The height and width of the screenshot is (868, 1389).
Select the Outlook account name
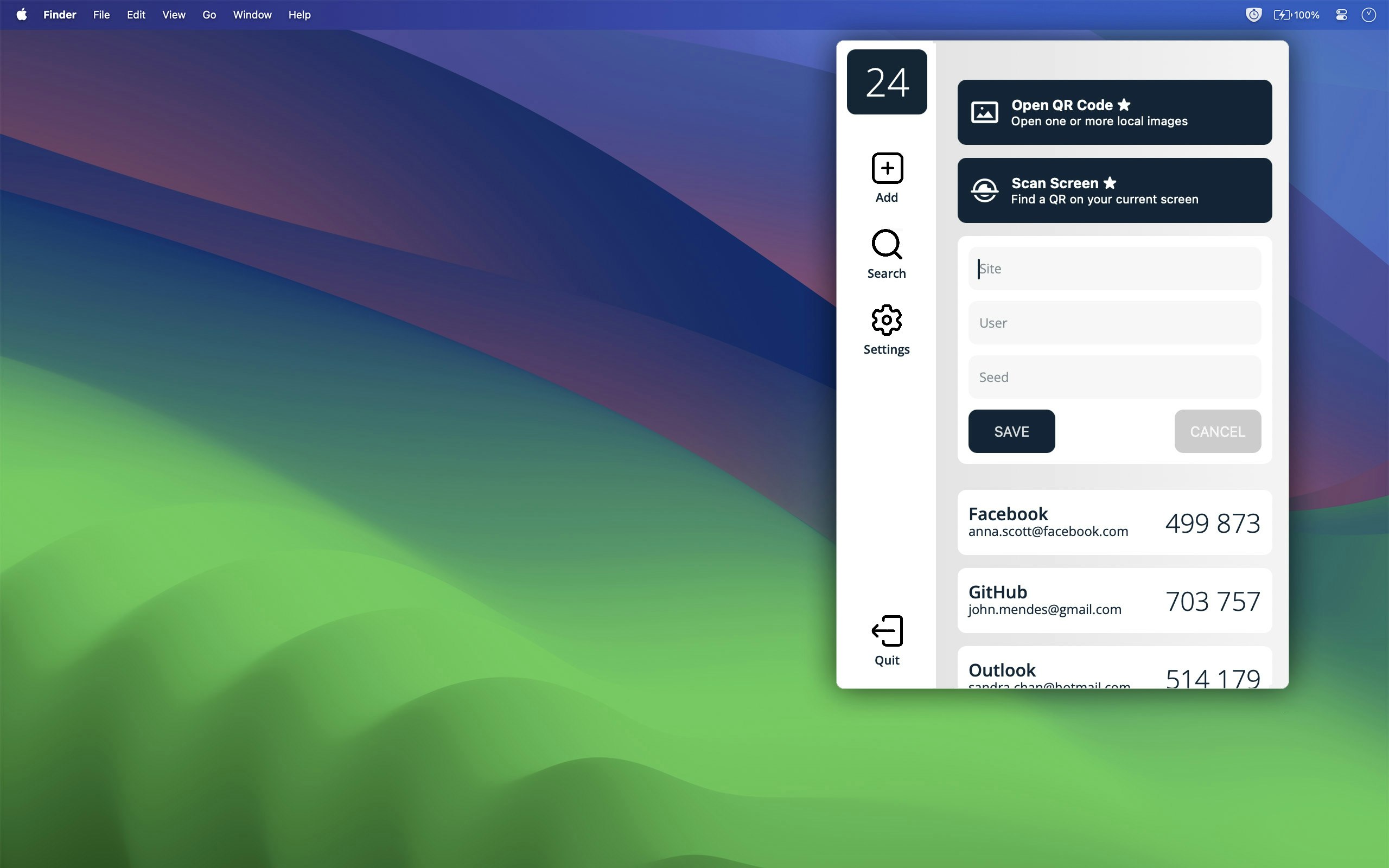tap(1002, 669)
